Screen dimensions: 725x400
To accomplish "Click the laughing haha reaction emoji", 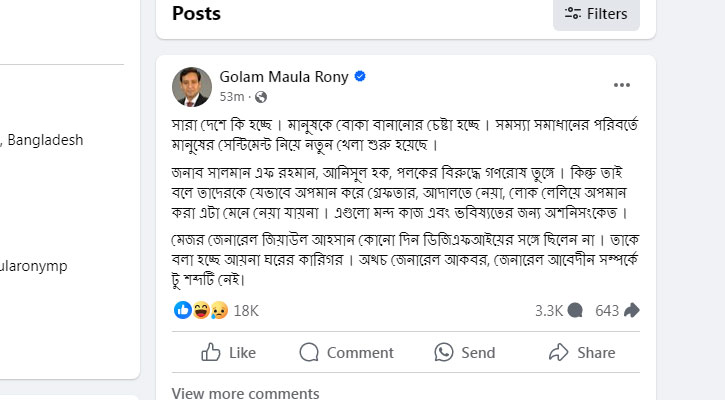I will [x=200, y=311].
